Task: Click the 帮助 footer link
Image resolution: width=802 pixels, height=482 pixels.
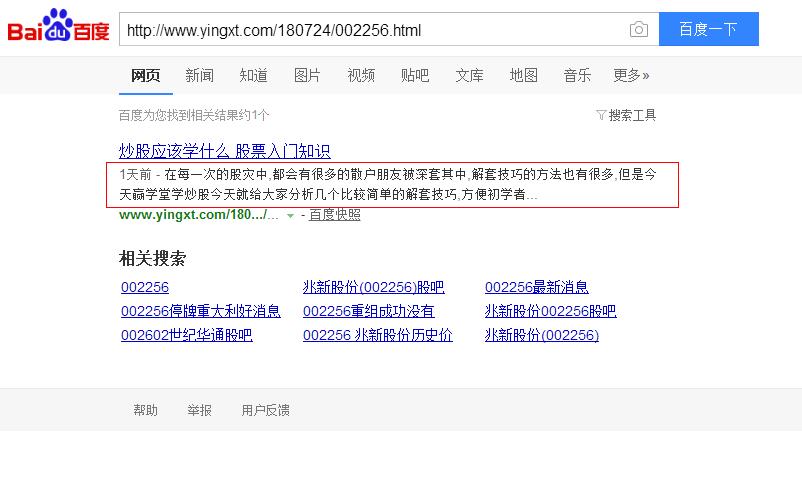Action: 146,410
